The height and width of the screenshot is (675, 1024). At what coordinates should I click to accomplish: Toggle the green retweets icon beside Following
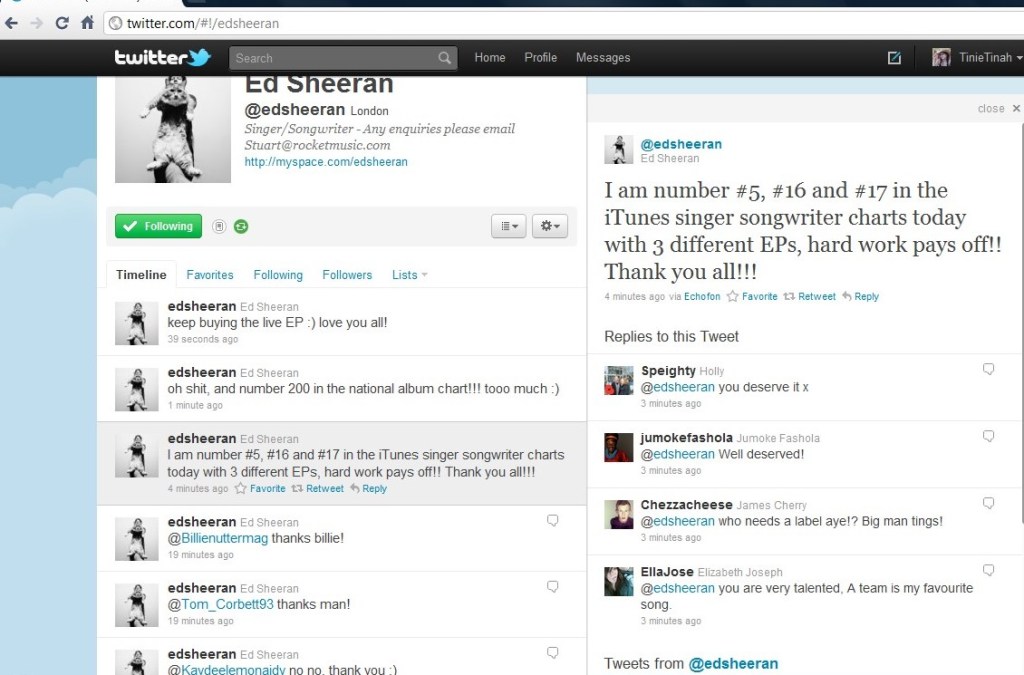point(241,227)
